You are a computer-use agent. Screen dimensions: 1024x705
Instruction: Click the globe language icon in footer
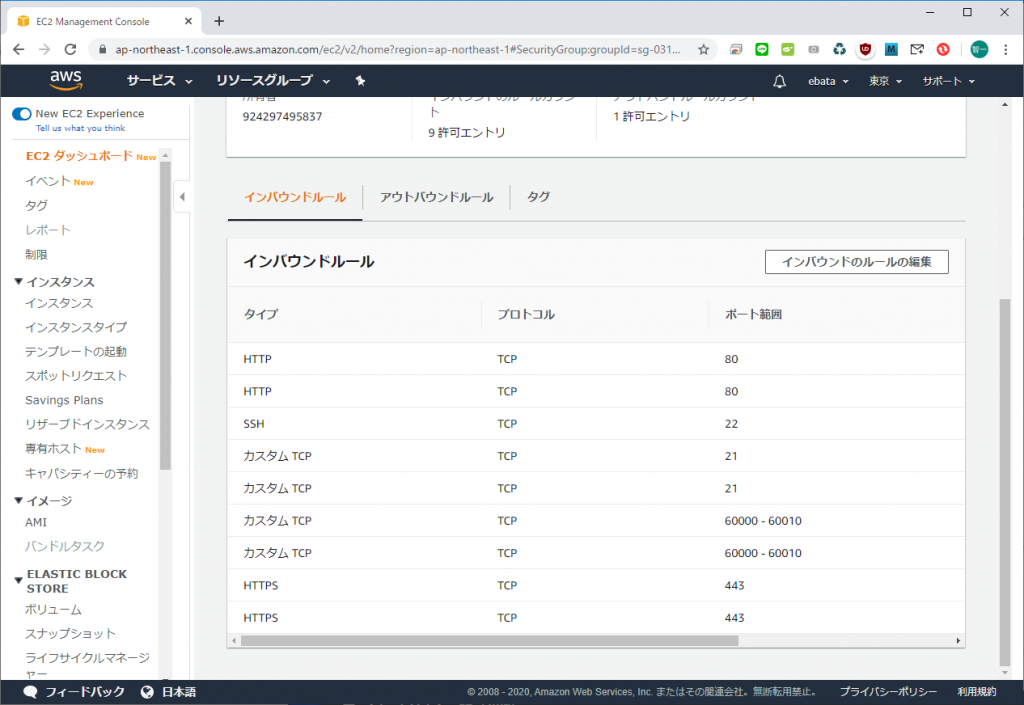tap(147, 692)
